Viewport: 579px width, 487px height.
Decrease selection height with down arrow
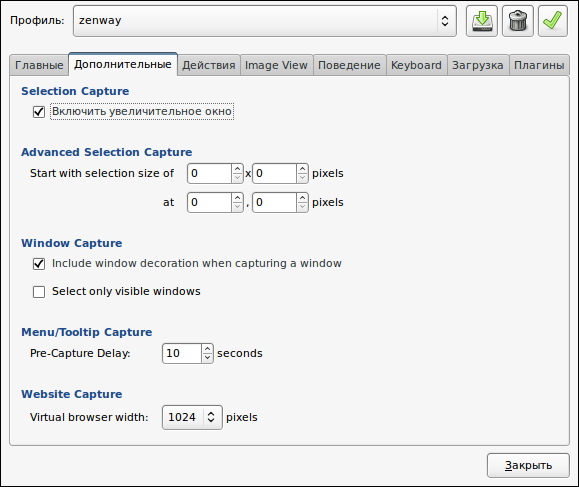(302, 178)
